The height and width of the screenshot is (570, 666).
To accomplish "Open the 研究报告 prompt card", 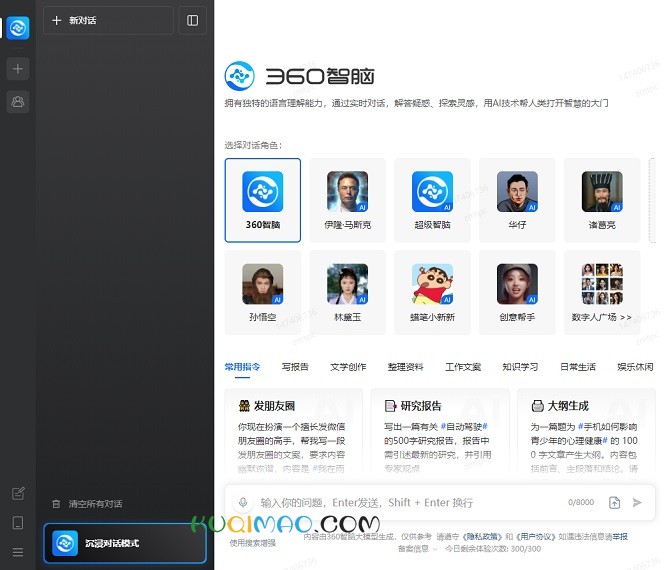I will pos(440,432).
